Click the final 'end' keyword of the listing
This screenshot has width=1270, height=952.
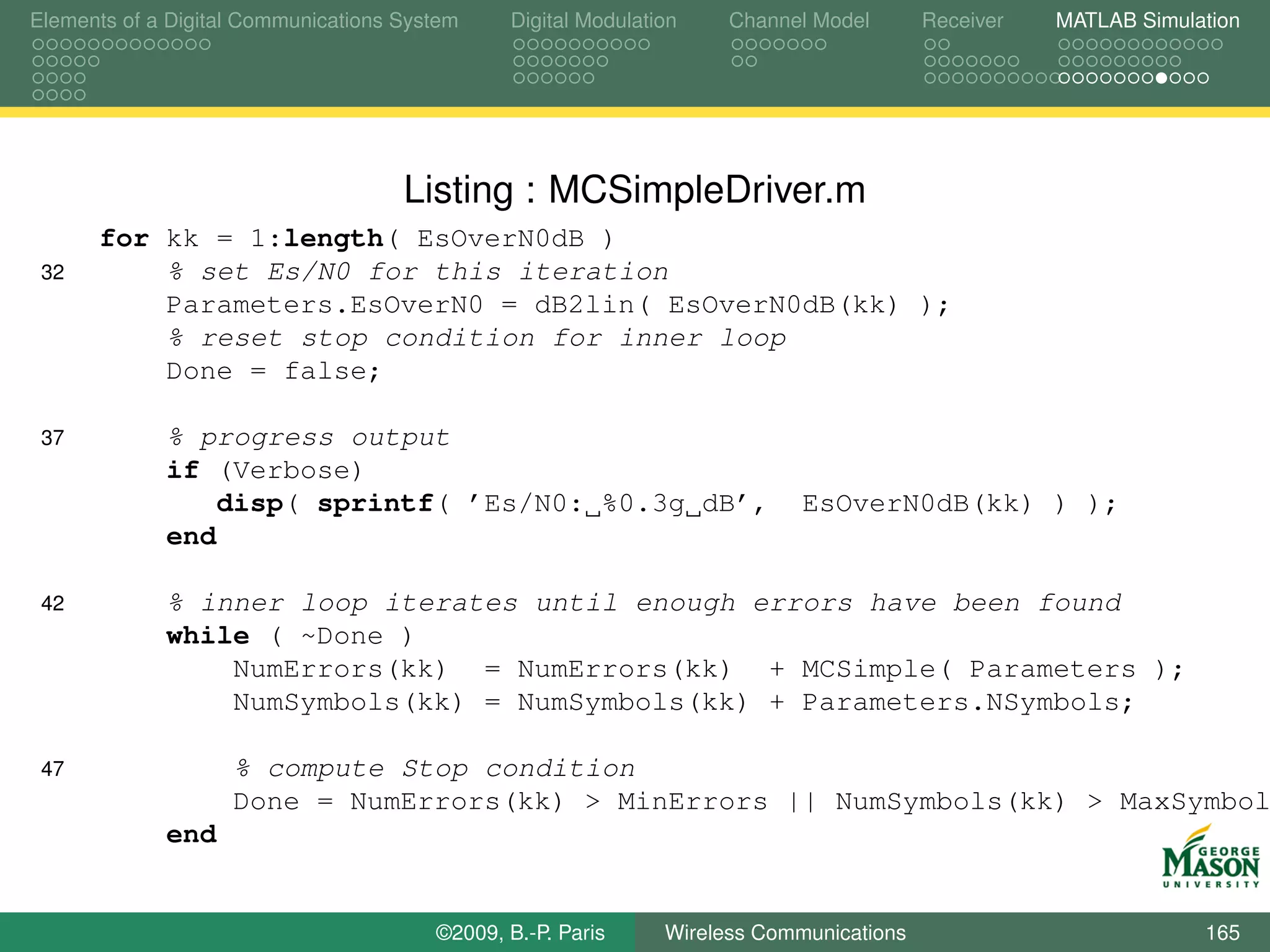click(192, 835)
